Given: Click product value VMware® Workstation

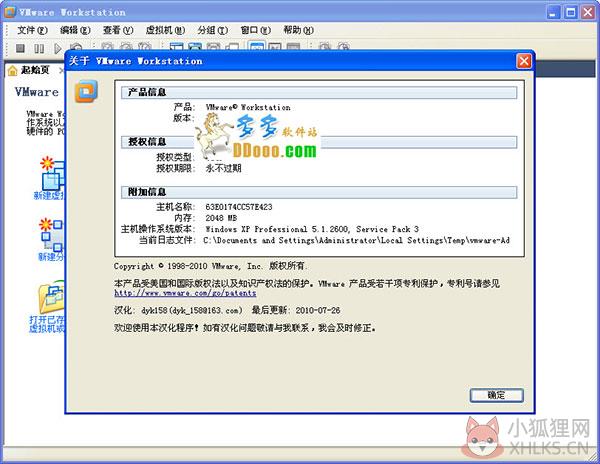Looking at the screenshot, I should [248, 107].
